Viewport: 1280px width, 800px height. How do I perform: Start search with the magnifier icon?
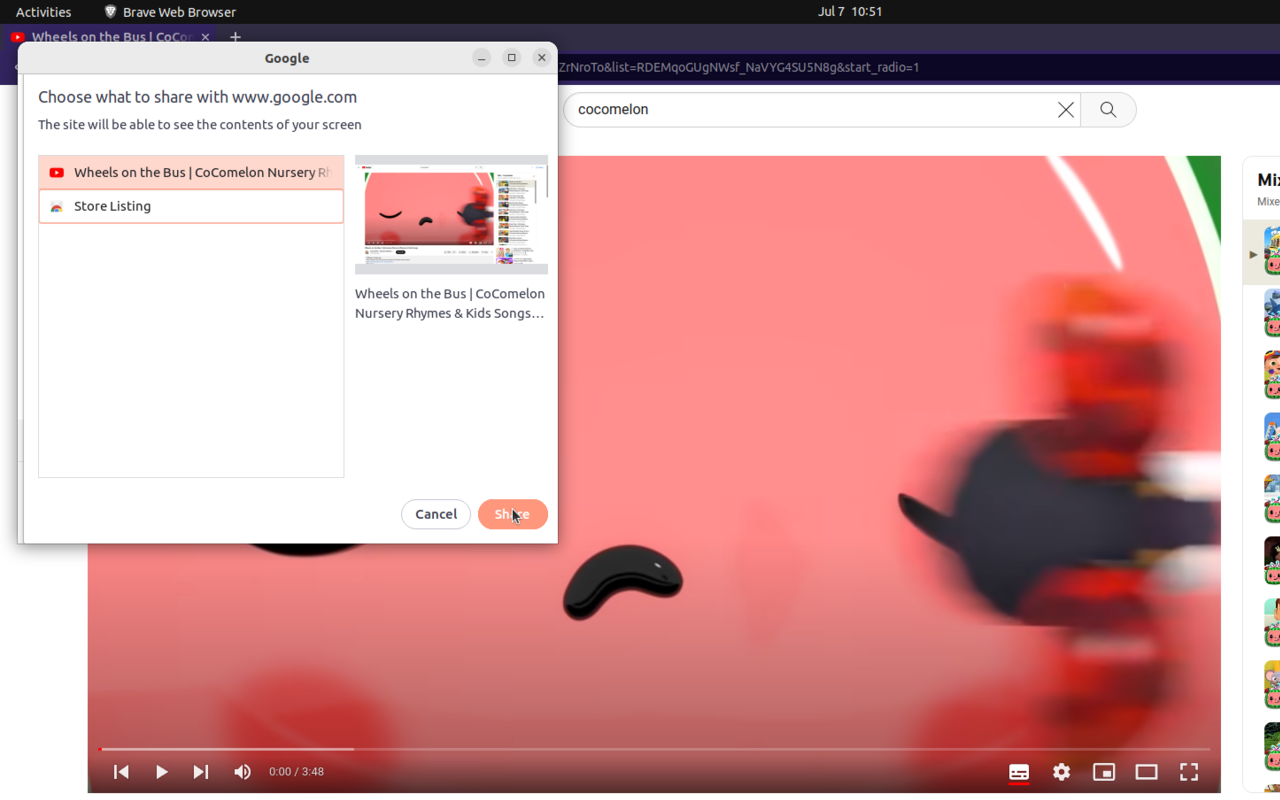(x=1108, y=109)
